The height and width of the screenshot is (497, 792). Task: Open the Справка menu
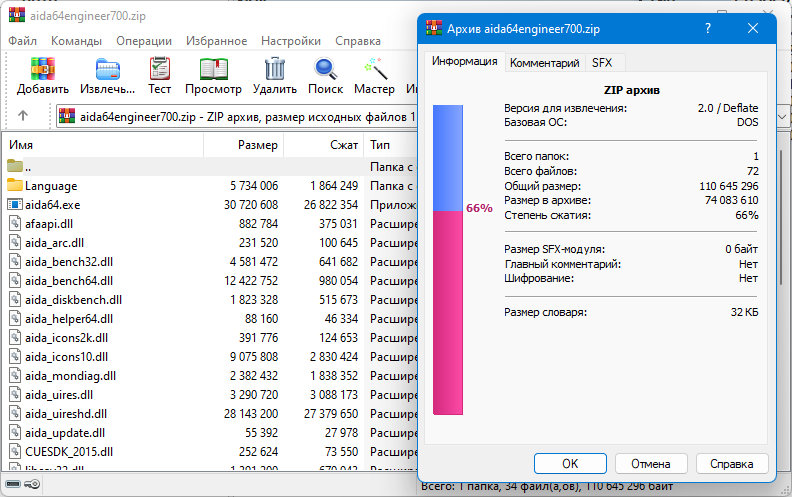click(358, 41)
